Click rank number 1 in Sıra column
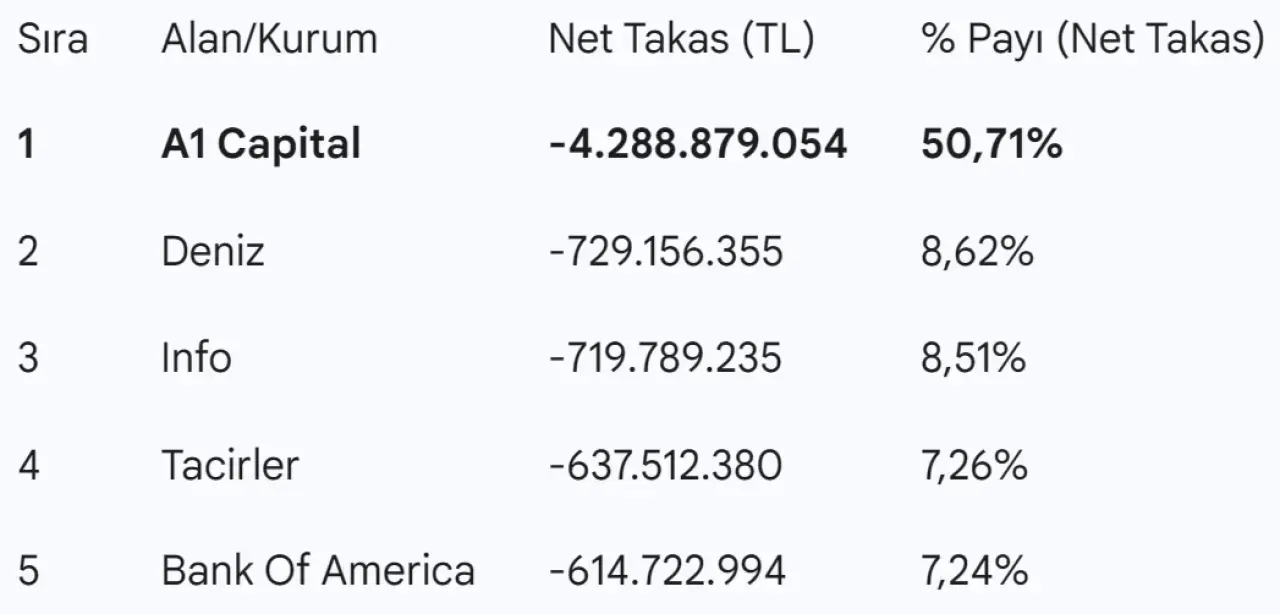This screenshot has width=1280, height=614. pos(27,145)
